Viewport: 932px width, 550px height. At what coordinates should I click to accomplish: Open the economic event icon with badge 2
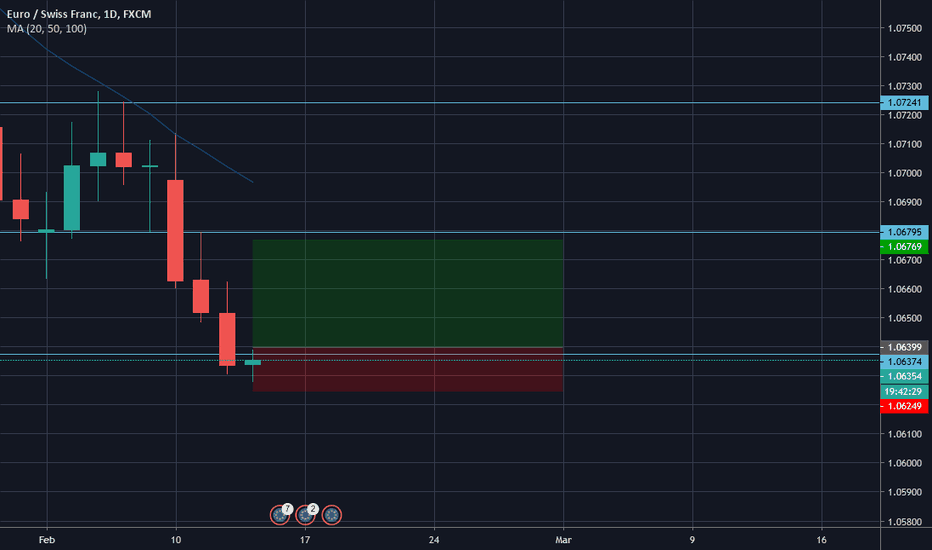point(306,515)
